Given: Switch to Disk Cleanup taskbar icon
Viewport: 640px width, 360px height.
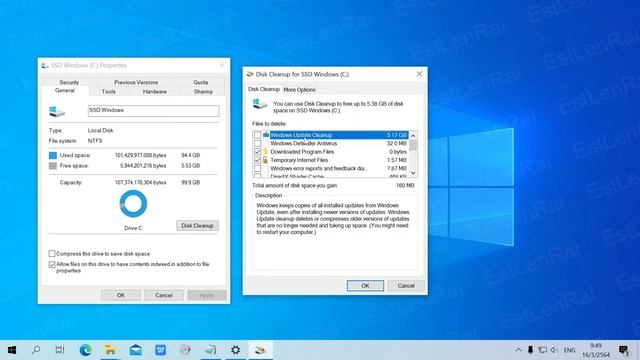Looking at the screenshot, I should [260, 350].
